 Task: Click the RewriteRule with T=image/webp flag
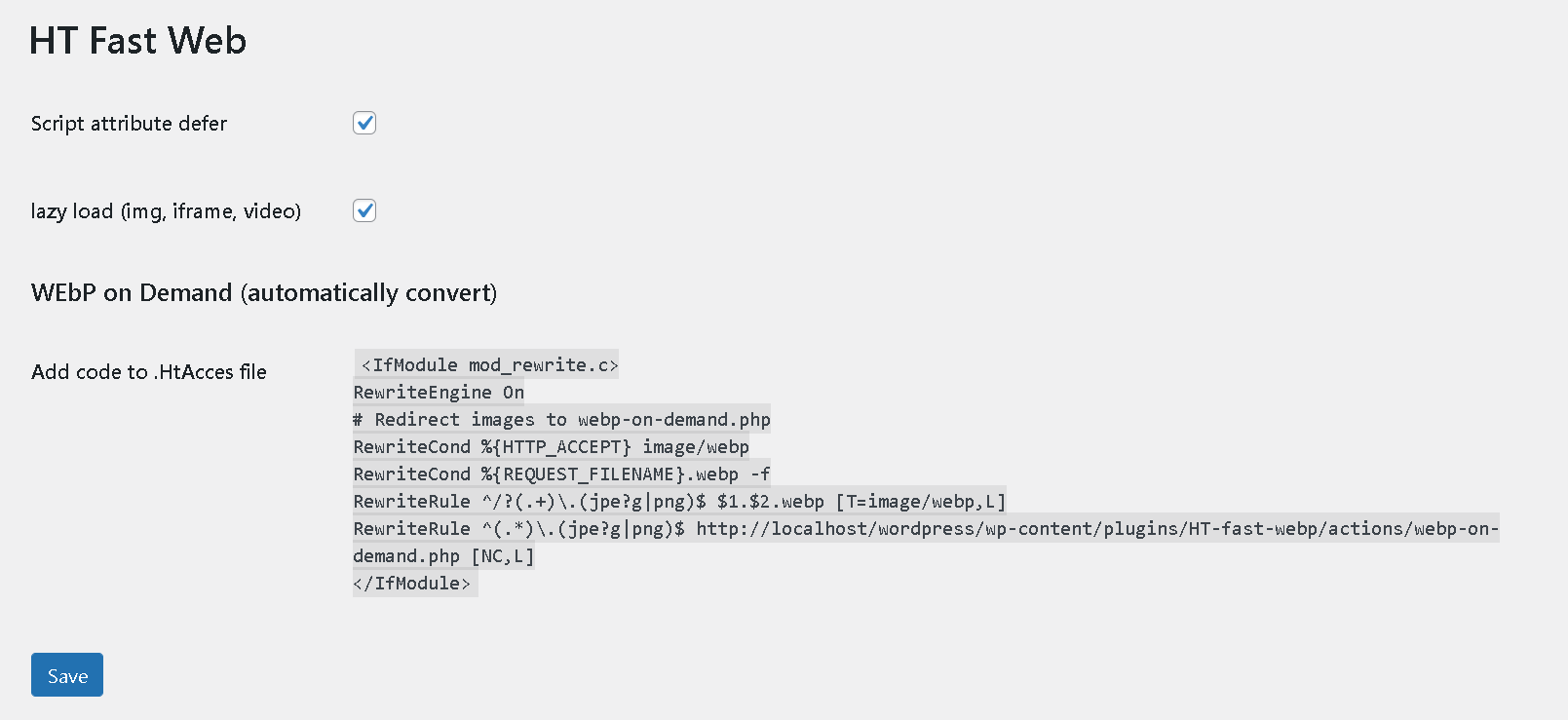680,501
